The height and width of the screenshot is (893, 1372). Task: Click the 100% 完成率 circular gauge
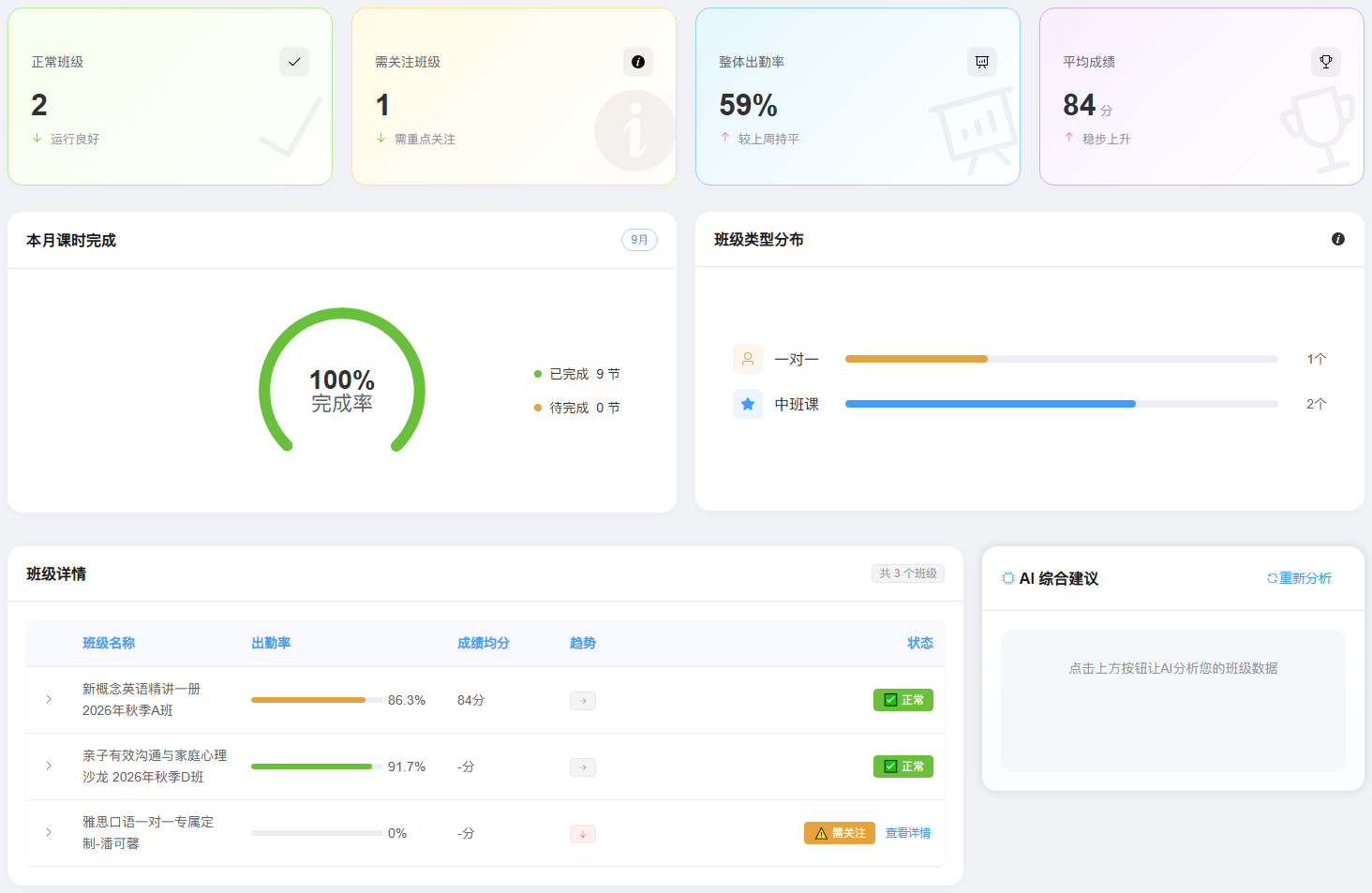[342, 380]
